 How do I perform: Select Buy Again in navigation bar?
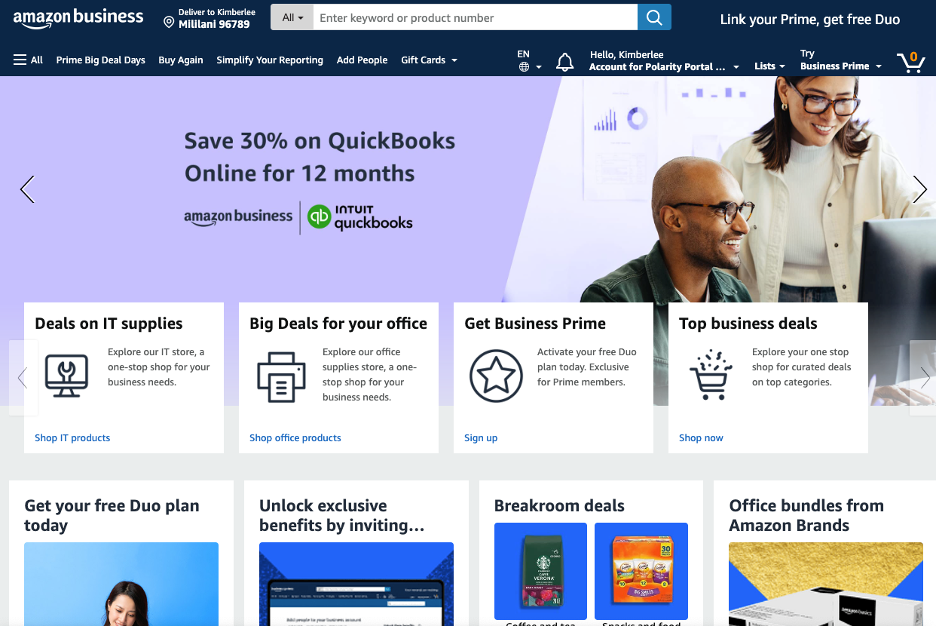click(180, 60)
